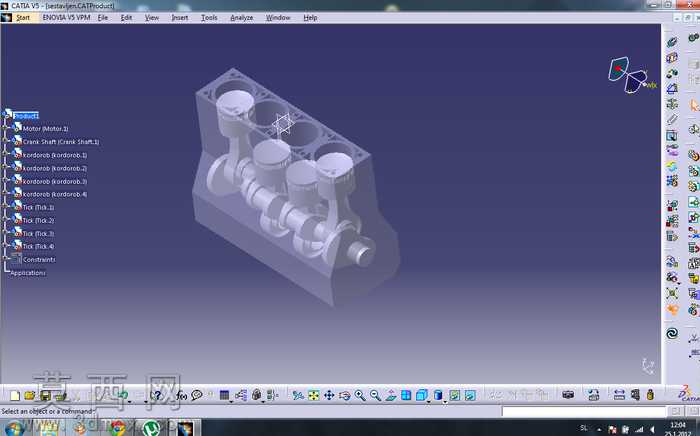The height and width of the screenshot is (436, 700).
Task: Click the Save icon in bottom toolbar
Action: (x=45, y=395)
